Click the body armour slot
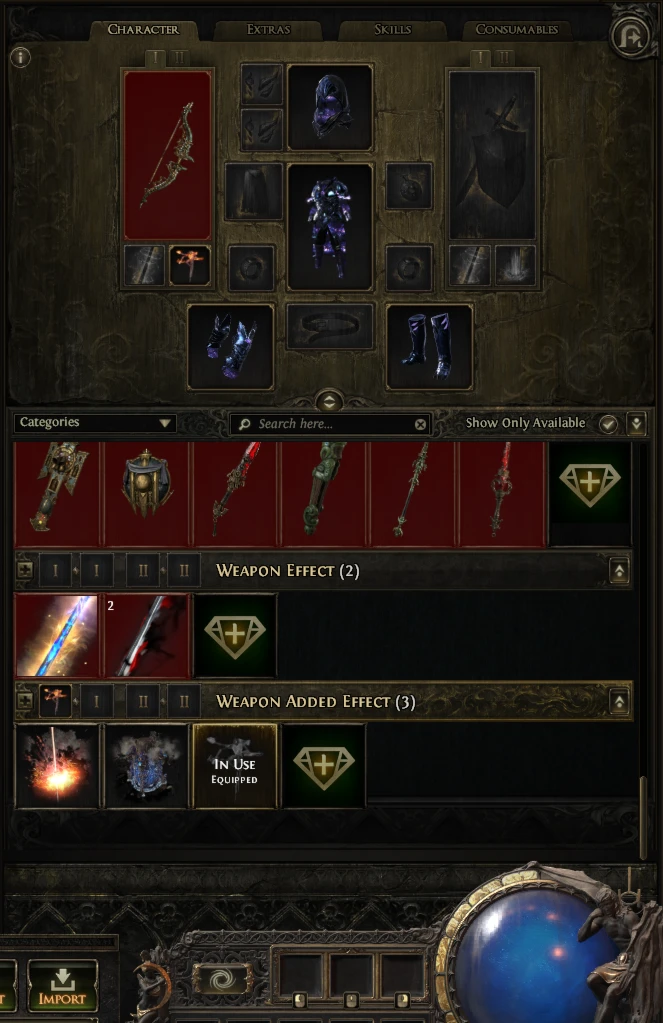 click(330, 227)
